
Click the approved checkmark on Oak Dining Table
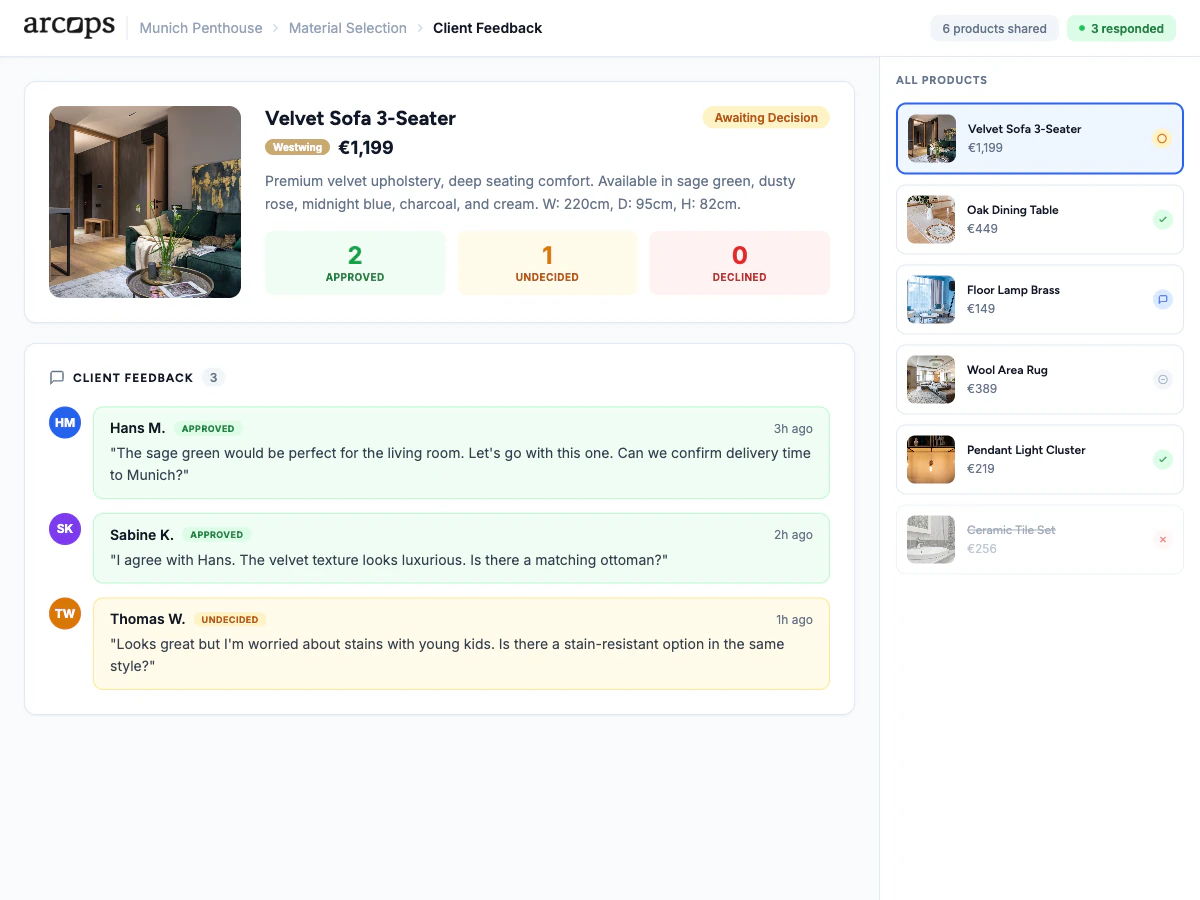(1162, 219)
